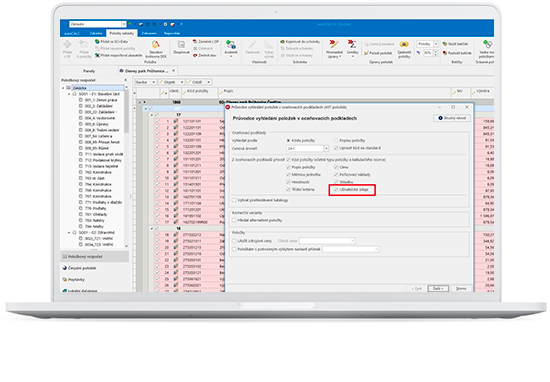Select Kódu položky radio option
Image resolution: width=550 pixels, height=382 pixels.
click(x=289, y=140)
